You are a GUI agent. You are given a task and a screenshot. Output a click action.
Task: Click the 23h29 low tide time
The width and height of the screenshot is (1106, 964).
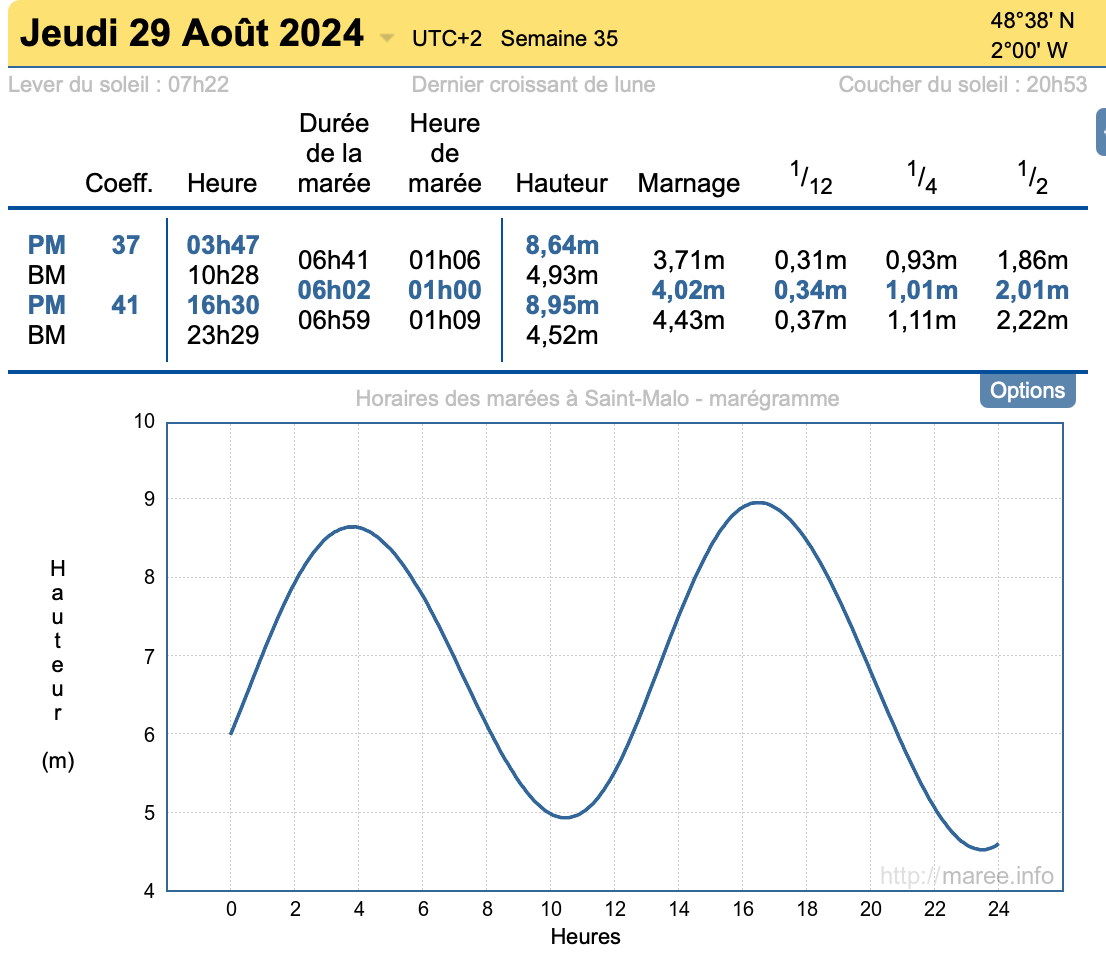click(223, 335)
